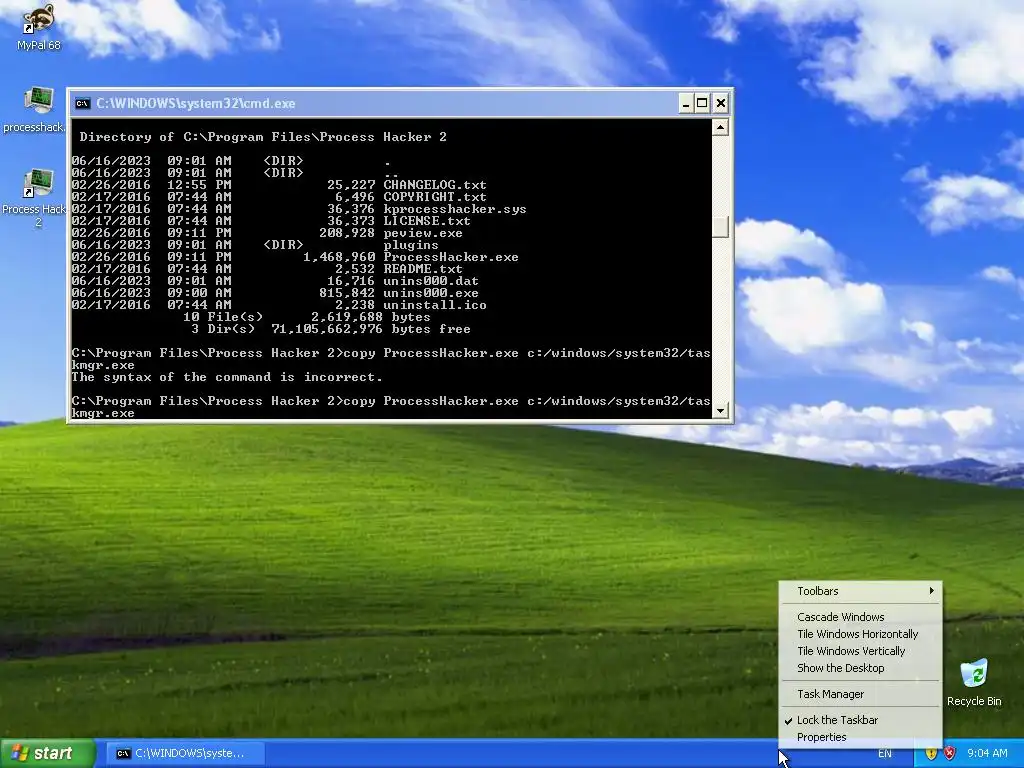
Task: Click 'The syntax of the command is incorrect.'
Action: coord(227,377)
